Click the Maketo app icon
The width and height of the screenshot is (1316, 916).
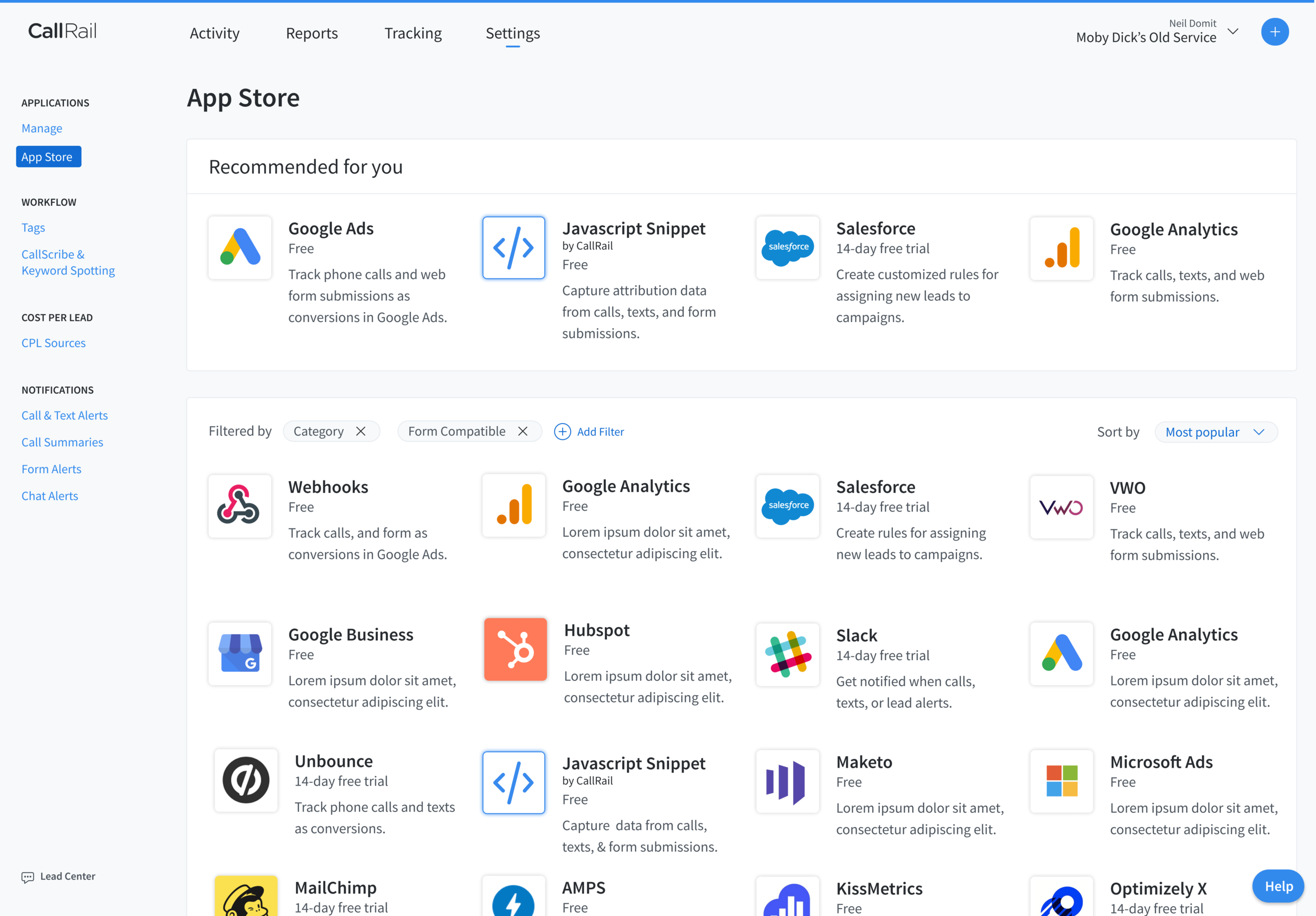(787, 781)
